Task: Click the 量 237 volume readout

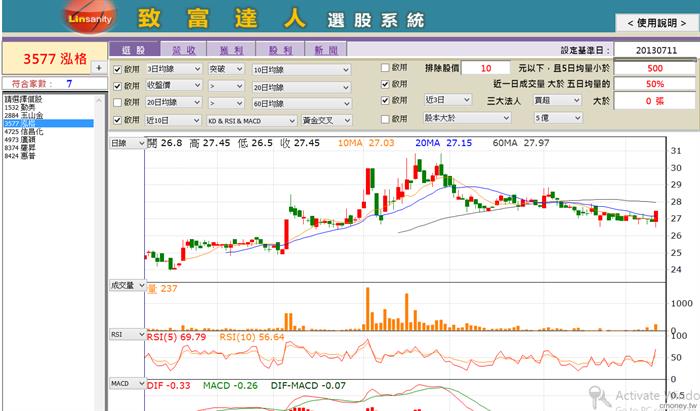Action: pyautogui.click(x=162, y=289)
